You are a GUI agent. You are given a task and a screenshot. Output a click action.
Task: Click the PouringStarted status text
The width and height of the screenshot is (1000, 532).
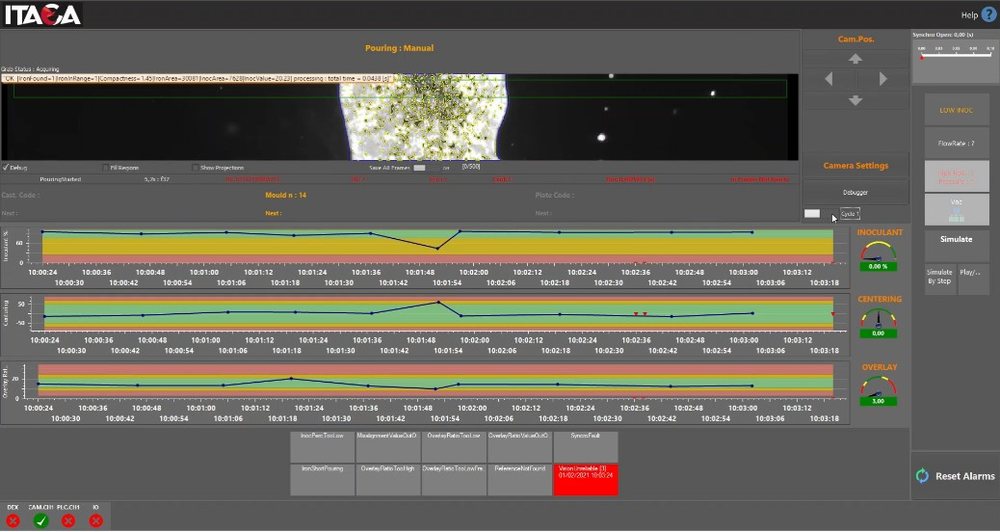61,180
